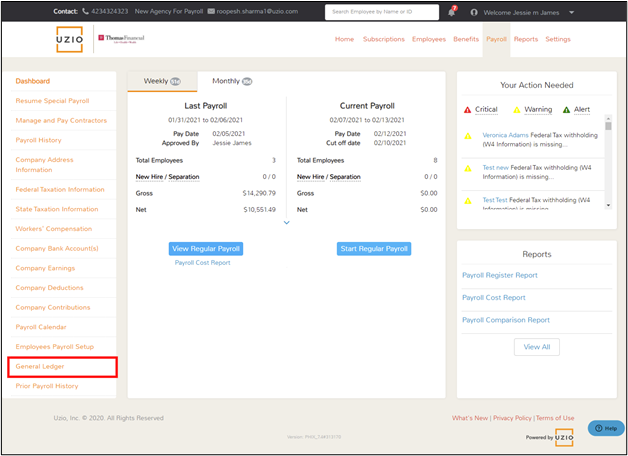Image resolution: width=628 pixels, height=456 pixels.
Task: Expand payroll details with blue chevron
Action: pyautogui.click(x=287, y=223)
